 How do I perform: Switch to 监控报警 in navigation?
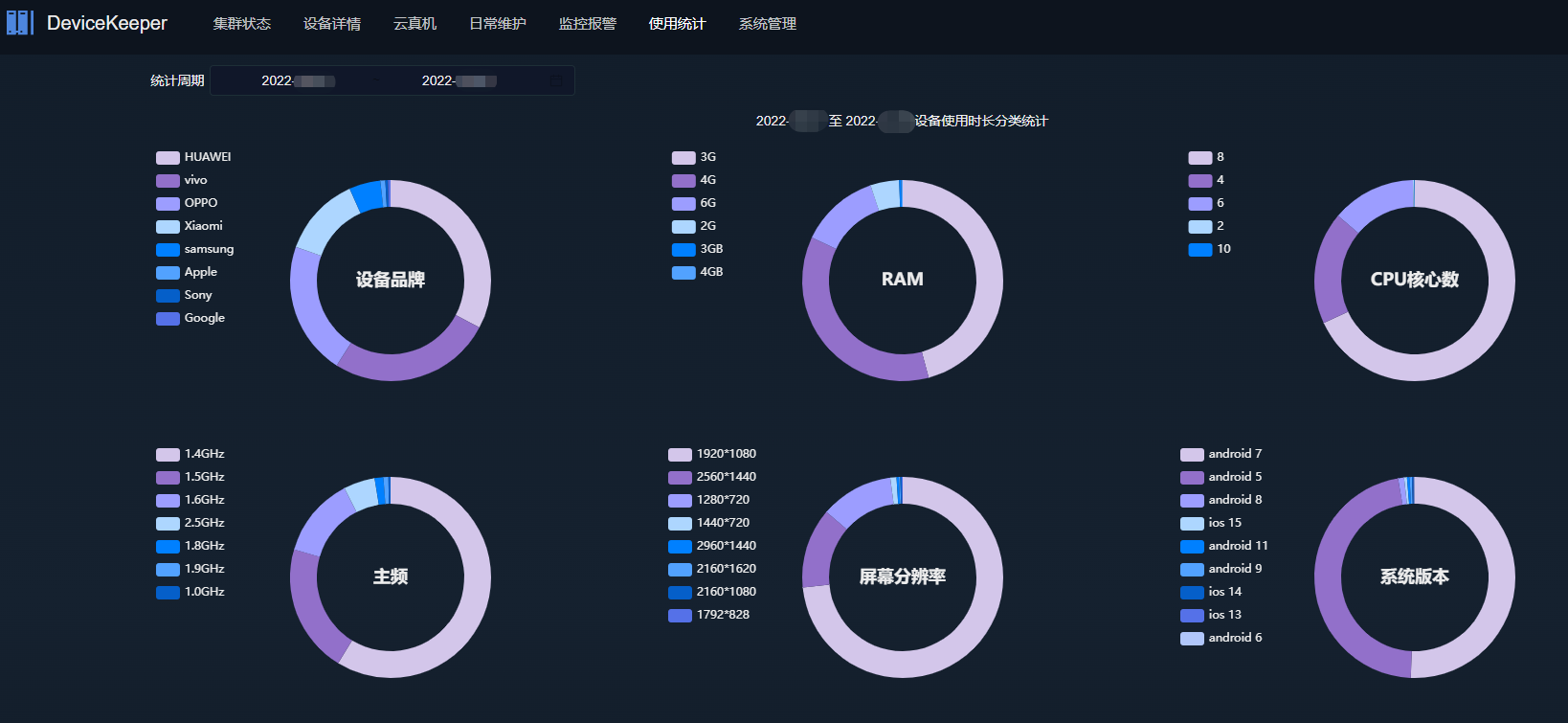(x=588, y=24)
